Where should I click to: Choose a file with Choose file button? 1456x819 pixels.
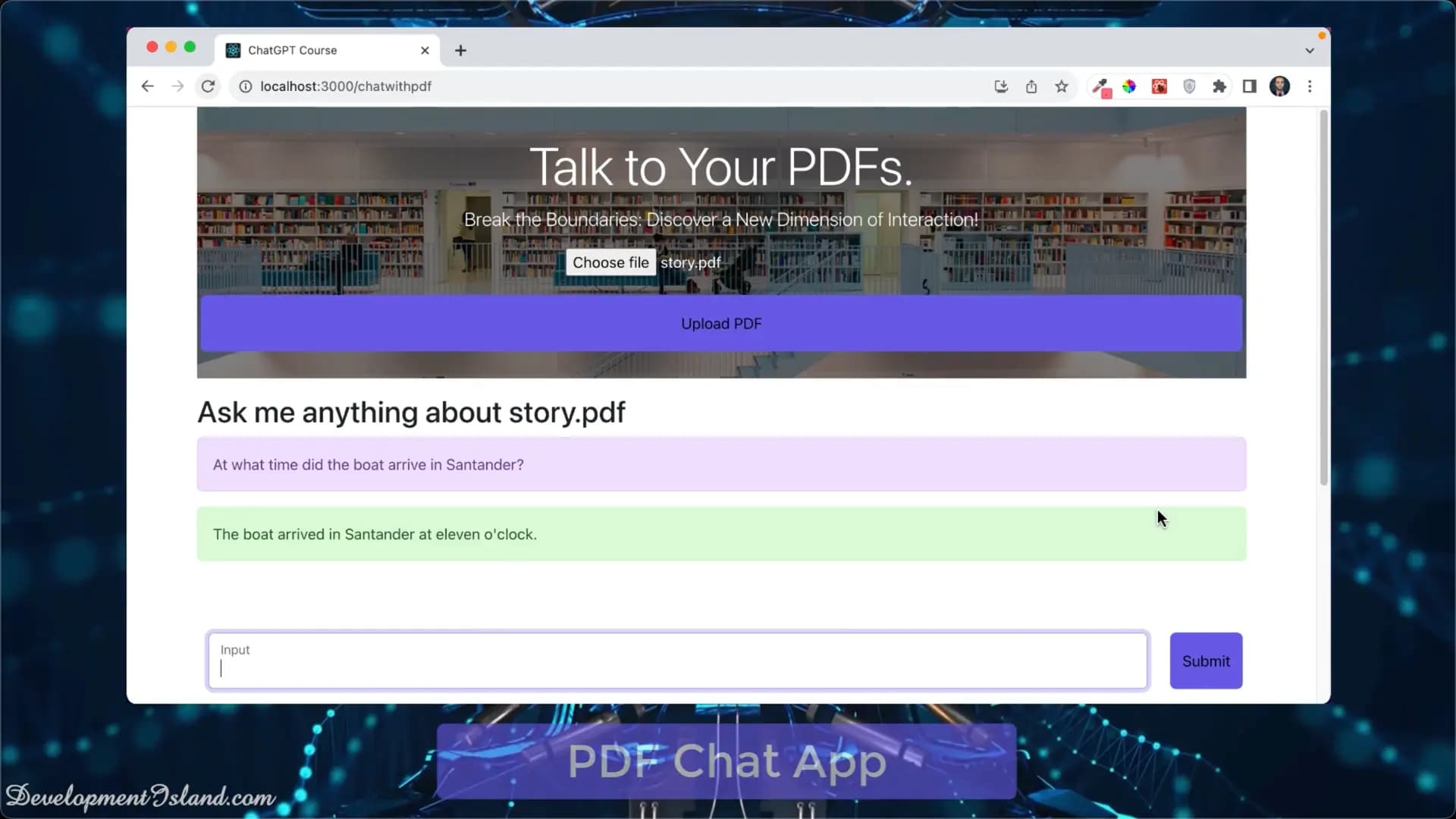pos(610,262)
